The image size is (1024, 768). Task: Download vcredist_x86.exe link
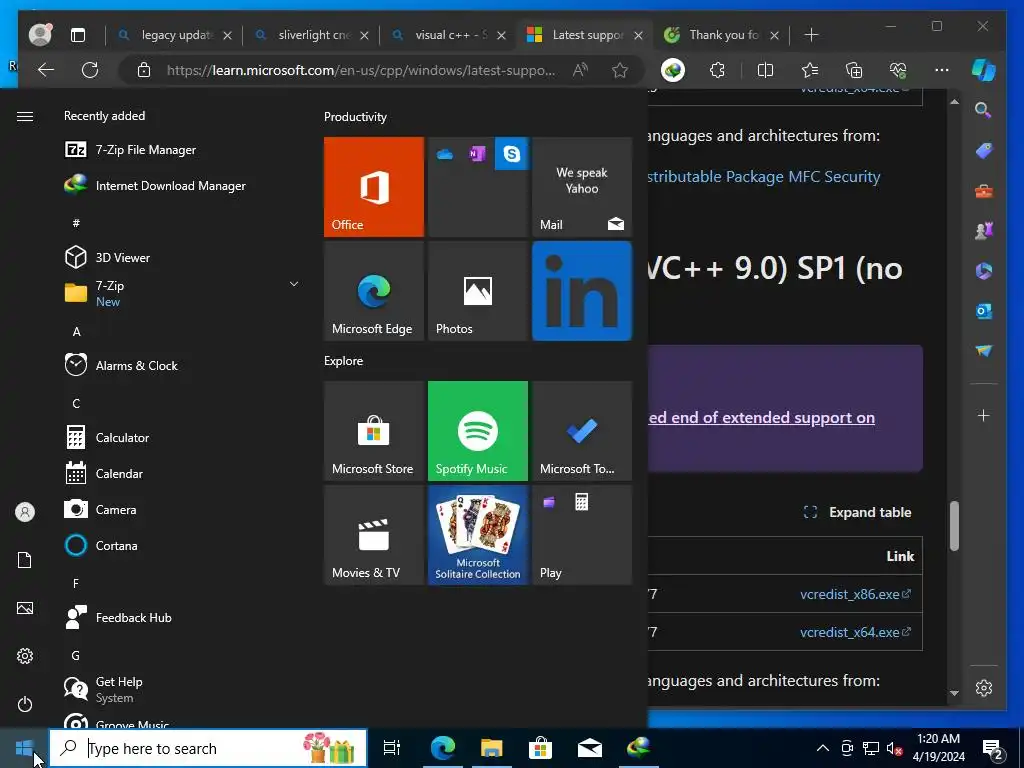(x=855, y=594)
